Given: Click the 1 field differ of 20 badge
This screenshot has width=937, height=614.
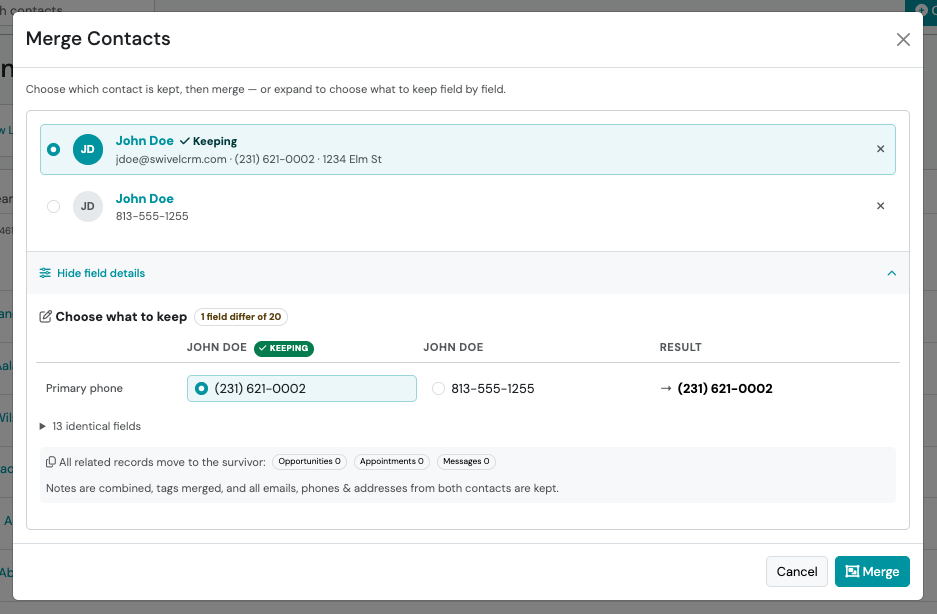Looking at the screenshot, I should [241, 317].
